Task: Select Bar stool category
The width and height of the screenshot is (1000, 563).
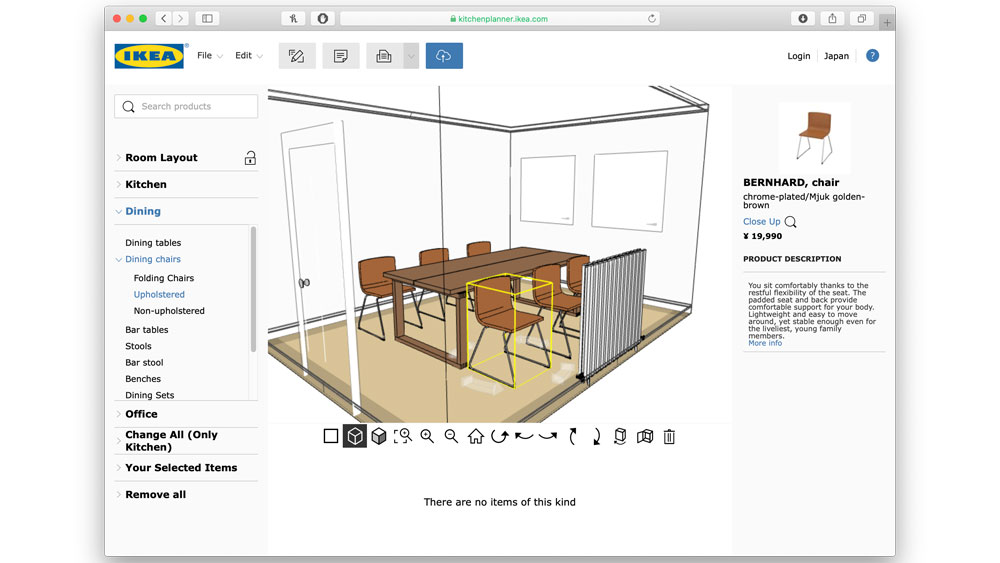Action: coord(144,362)
